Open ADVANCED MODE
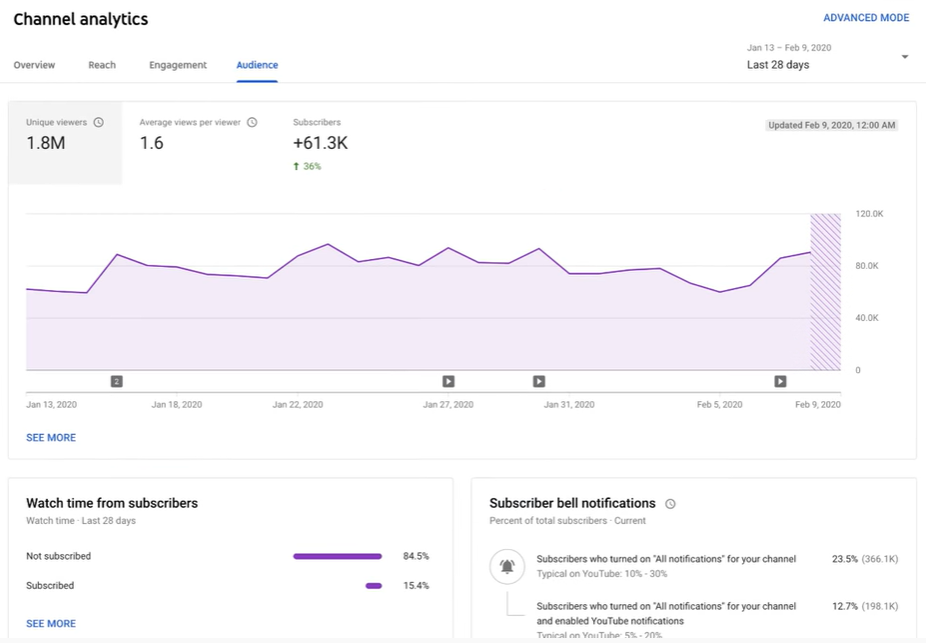 coord(866,17)
